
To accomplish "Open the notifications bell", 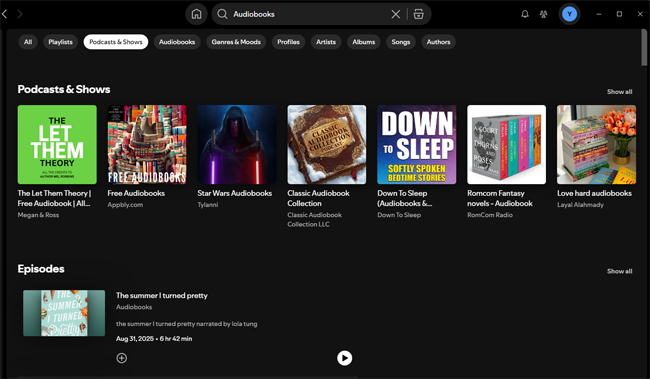I will (525, 14).
